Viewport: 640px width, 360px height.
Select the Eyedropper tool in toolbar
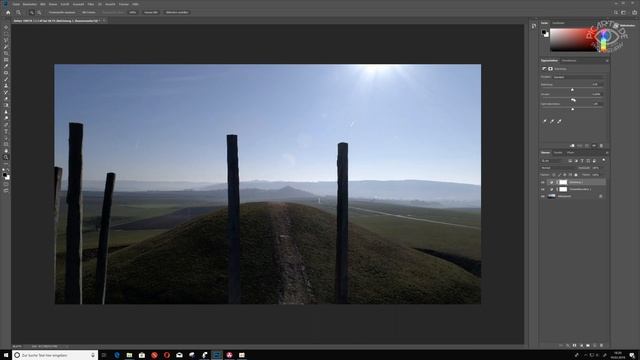coord(6,67)
